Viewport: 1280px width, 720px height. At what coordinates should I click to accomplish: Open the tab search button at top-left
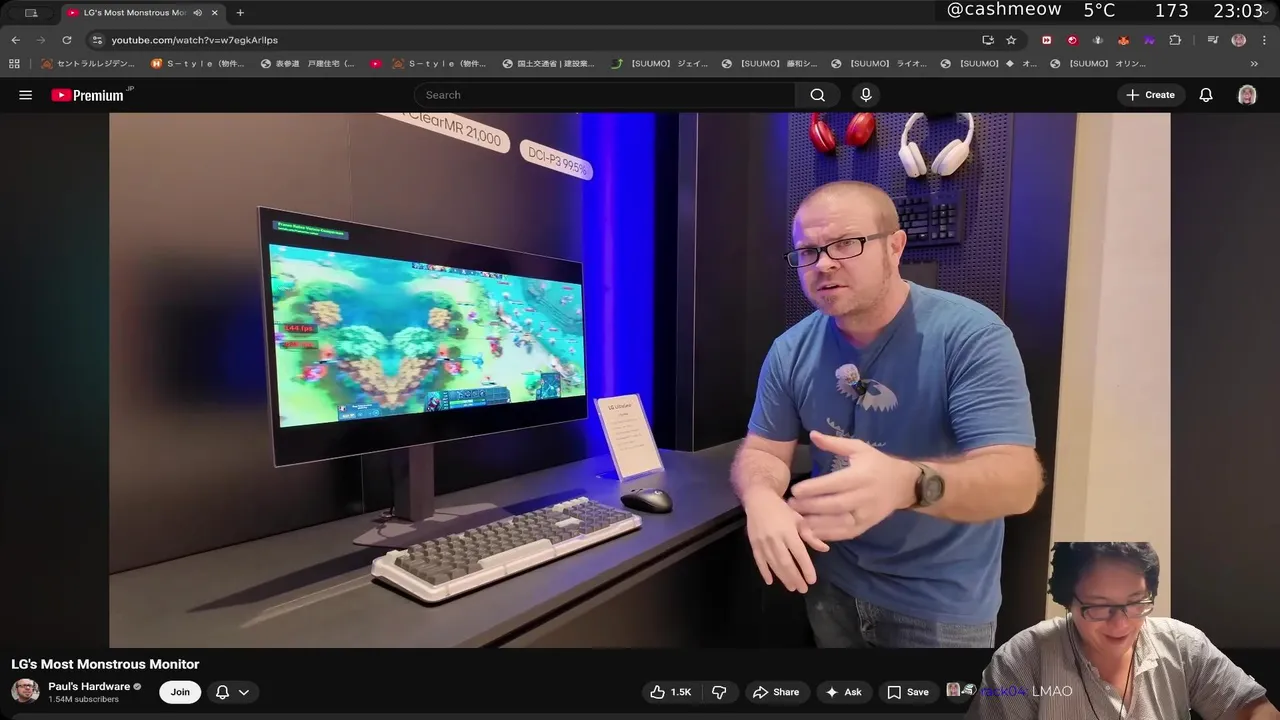tap(31, 13)
